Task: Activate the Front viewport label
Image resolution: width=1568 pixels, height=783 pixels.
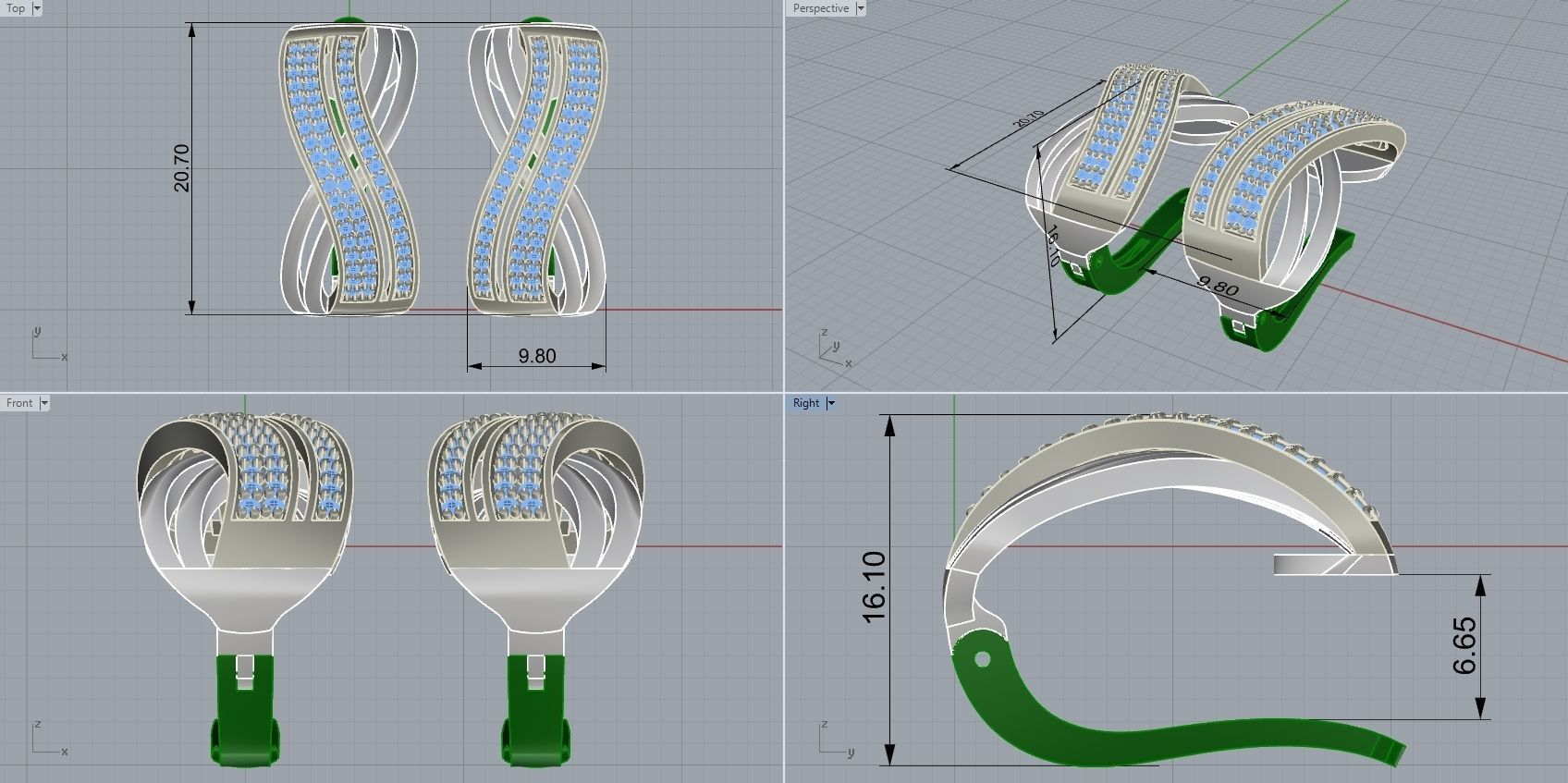Action: point(18,403)
